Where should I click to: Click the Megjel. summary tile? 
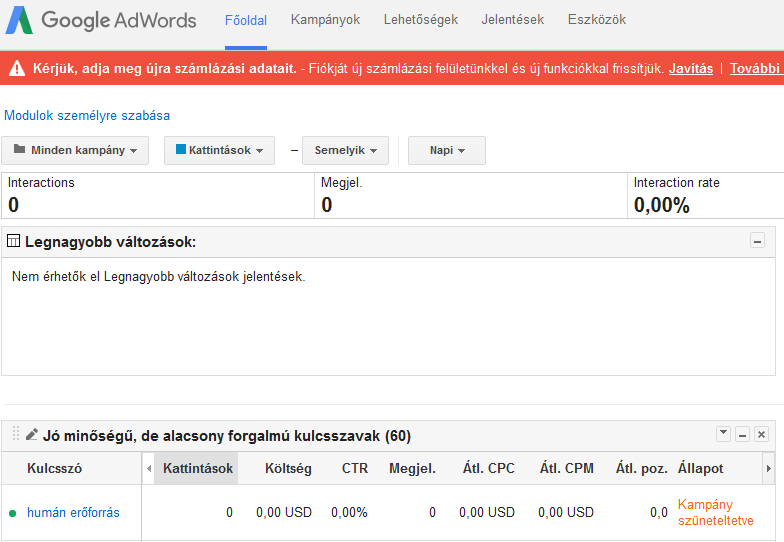pos(470,196)
